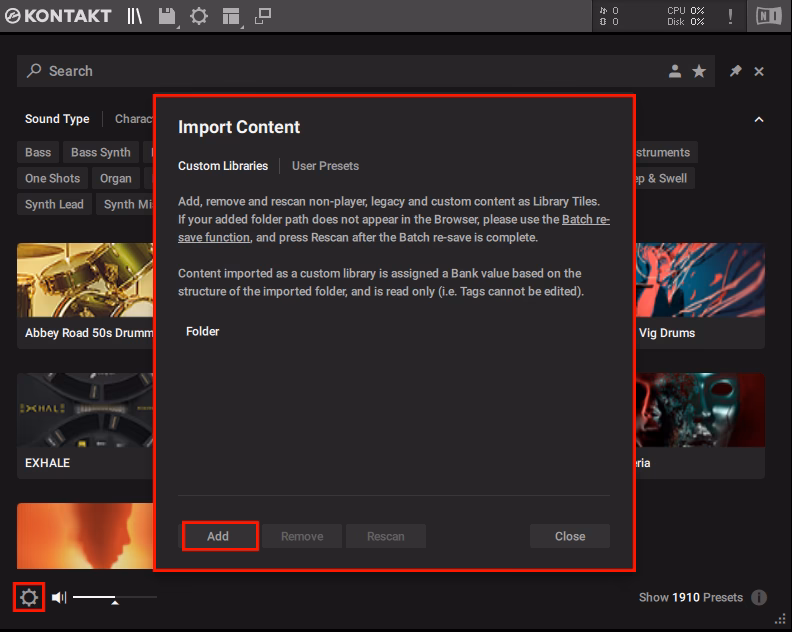Open the library browser icon in header

tap(135, 16)
